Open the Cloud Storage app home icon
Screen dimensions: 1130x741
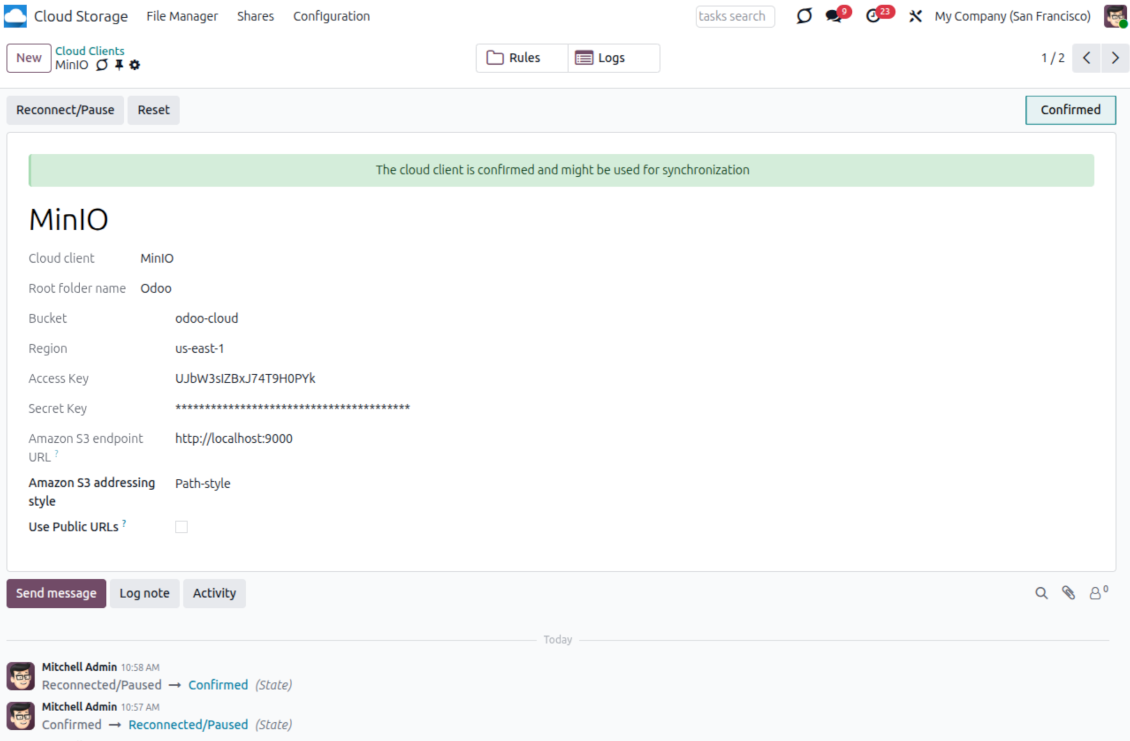pyautogui.click(x=15, y=16)
